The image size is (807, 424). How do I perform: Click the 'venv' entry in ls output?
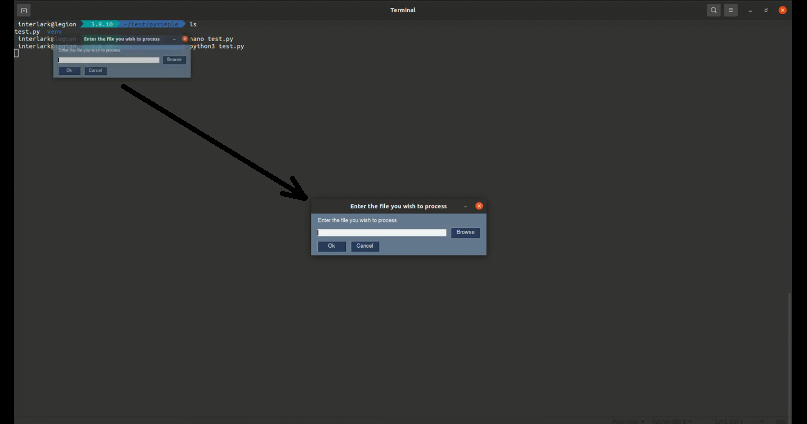pos(54,32)
